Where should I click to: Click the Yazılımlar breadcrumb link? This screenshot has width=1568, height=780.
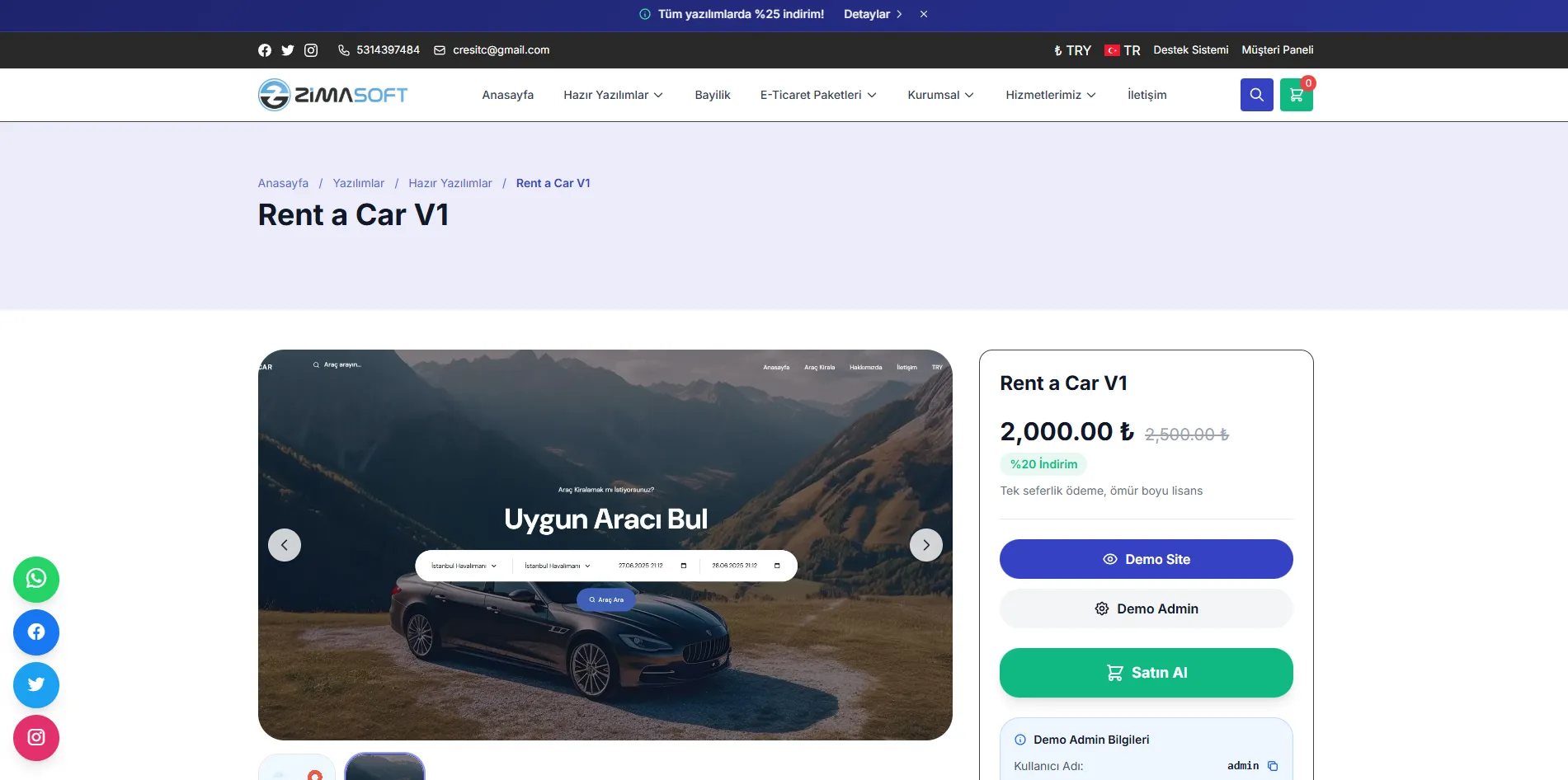coord(358,183)
